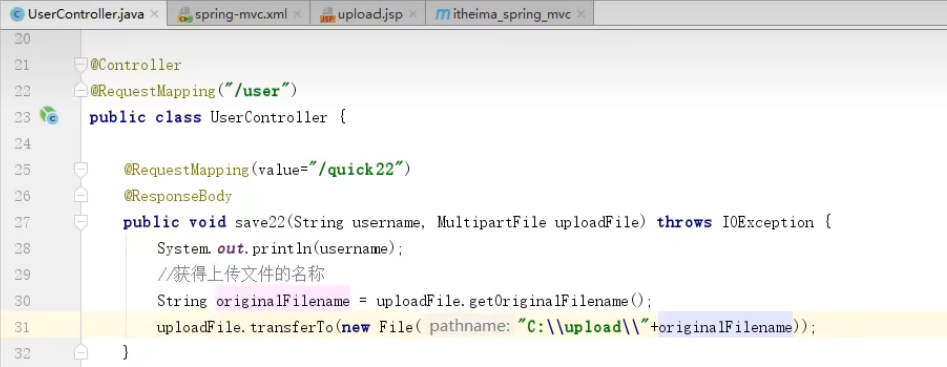Click the @ResponseBody annotation

[x=178, y=196]
